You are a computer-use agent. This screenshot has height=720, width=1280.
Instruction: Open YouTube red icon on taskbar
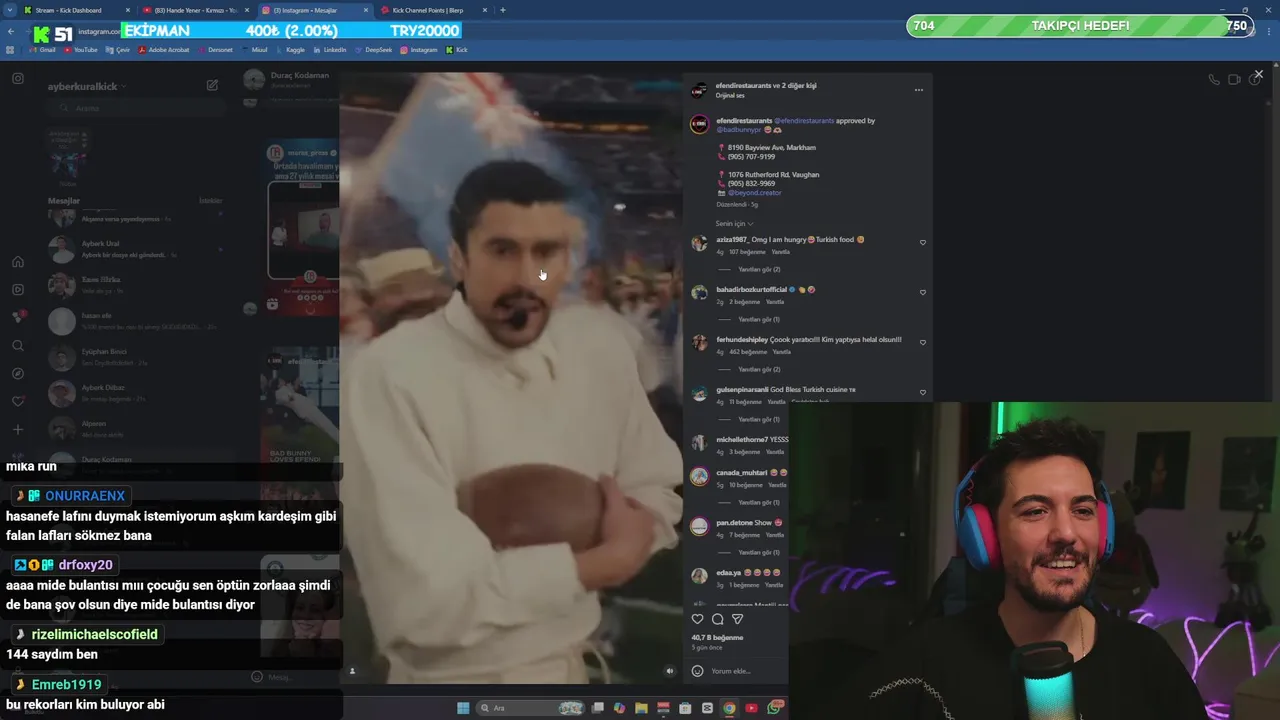pyautogui.click(x=751, y=708)
